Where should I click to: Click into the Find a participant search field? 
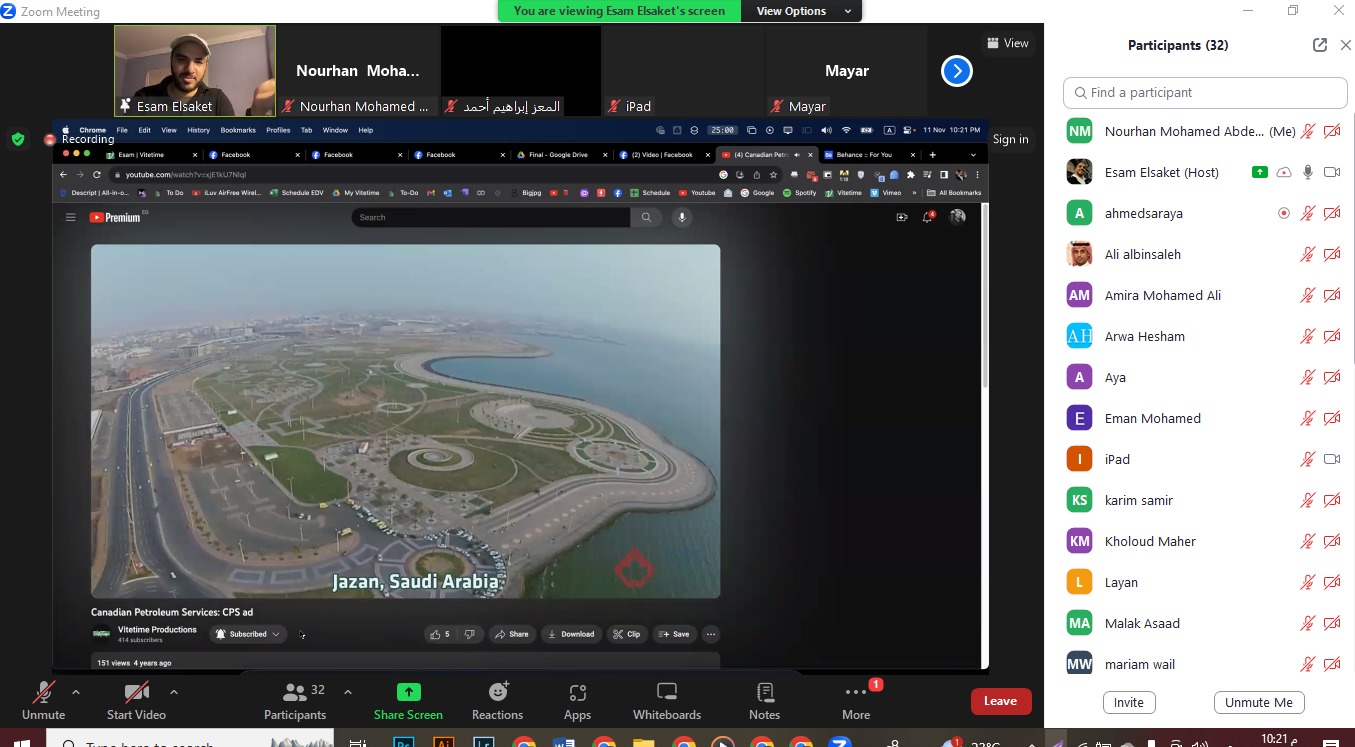[1205, 92]
